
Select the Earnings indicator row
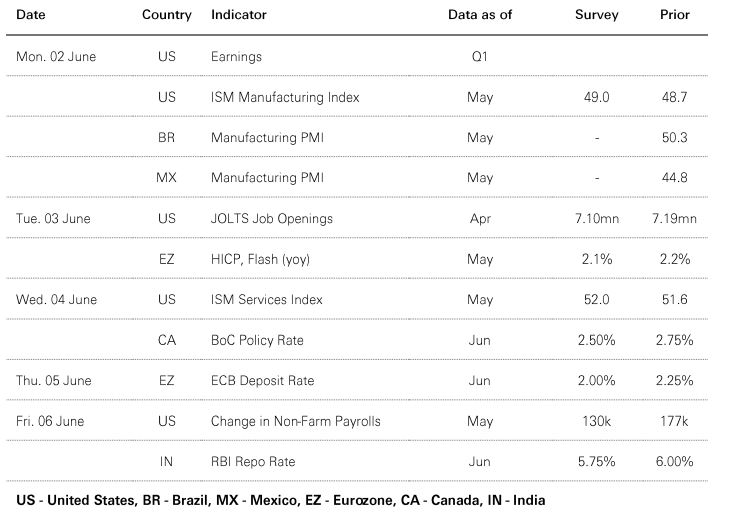(357, 56)
